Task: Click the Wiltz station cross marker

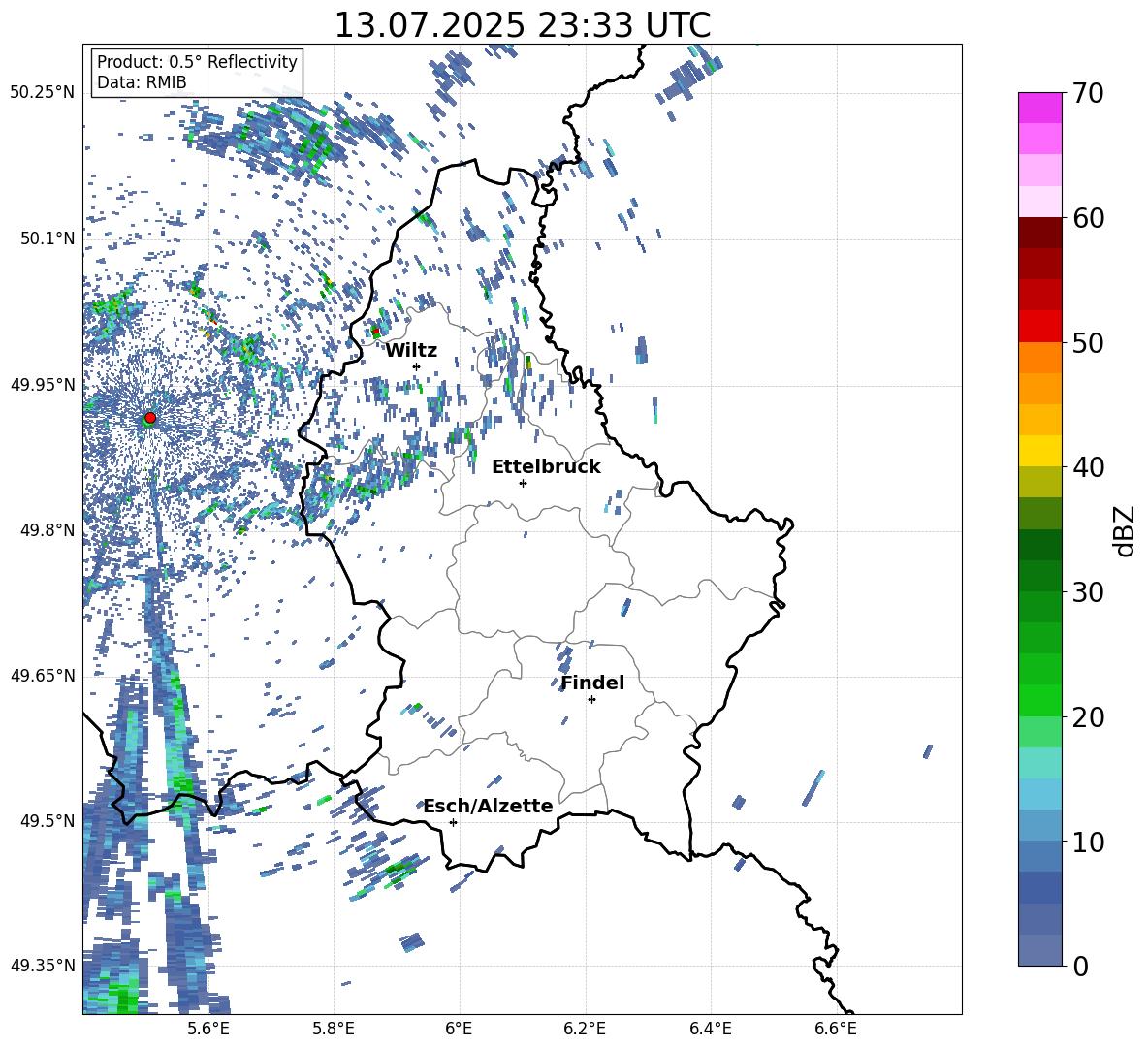Action: pos(417,366)
